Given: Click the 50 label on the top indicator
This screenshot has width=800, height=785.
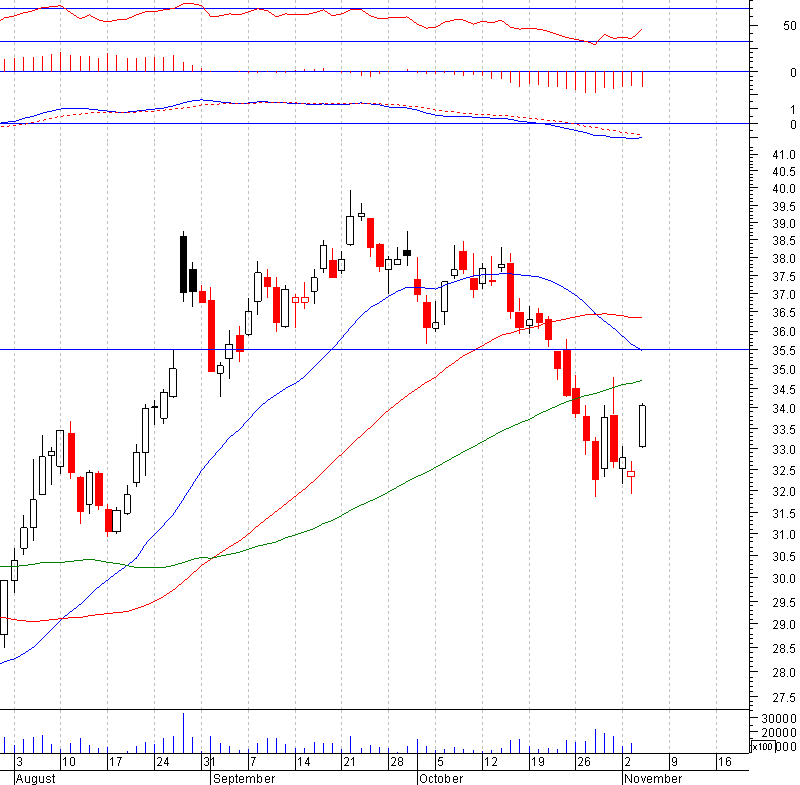Looking at the screenshot, I should pyautogui.click(x=789, y=26).
